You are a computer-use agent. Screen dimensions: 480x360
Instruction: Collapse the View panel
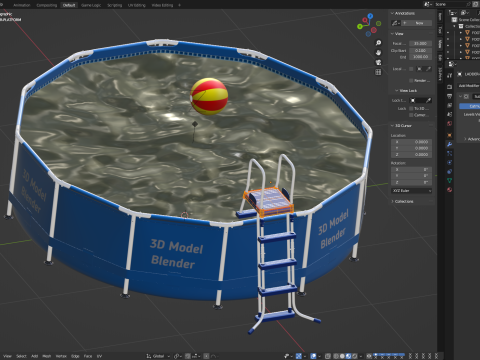click(392, 34)
